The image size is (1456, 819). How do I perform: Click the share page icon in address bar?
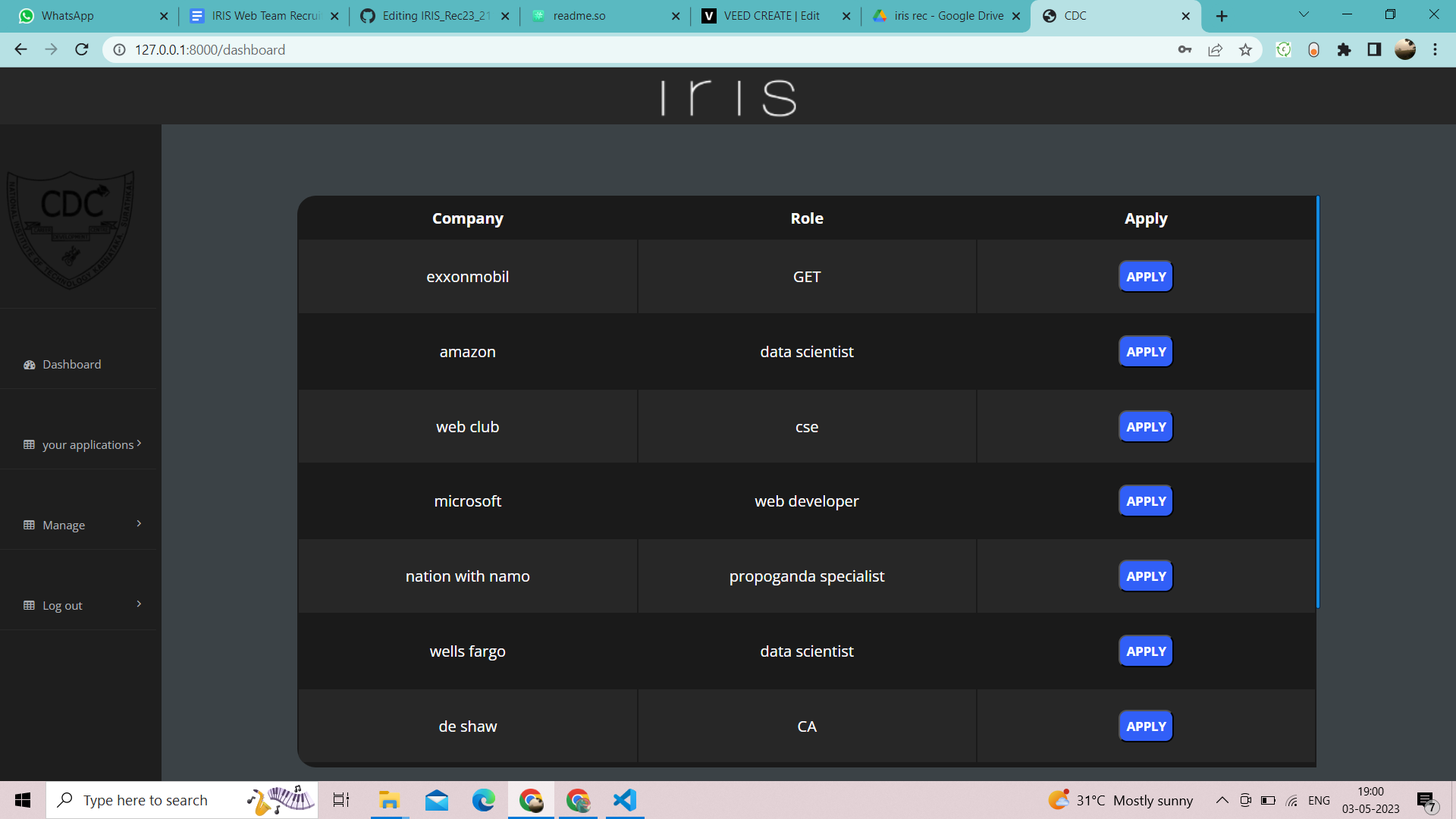tap(1215, 50)
